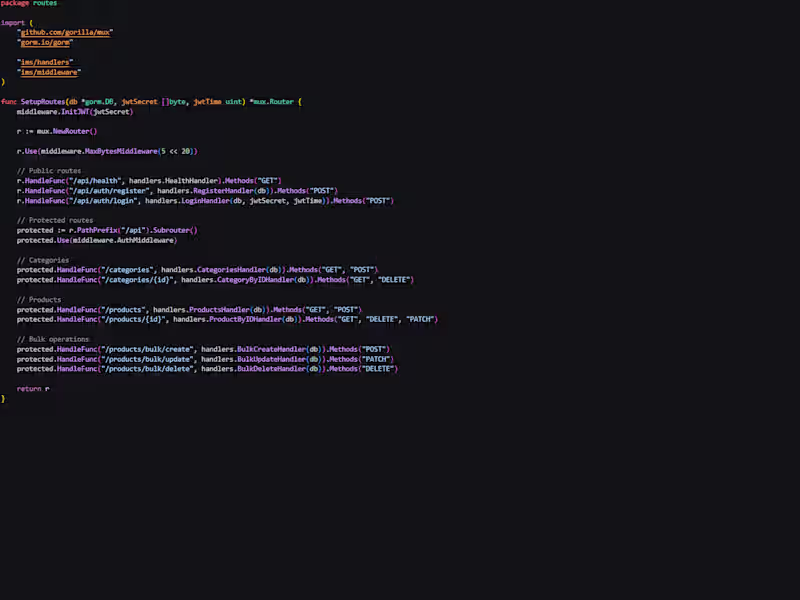
Task: Click the "/categories/{id}" route string
Action: point(137,280)
